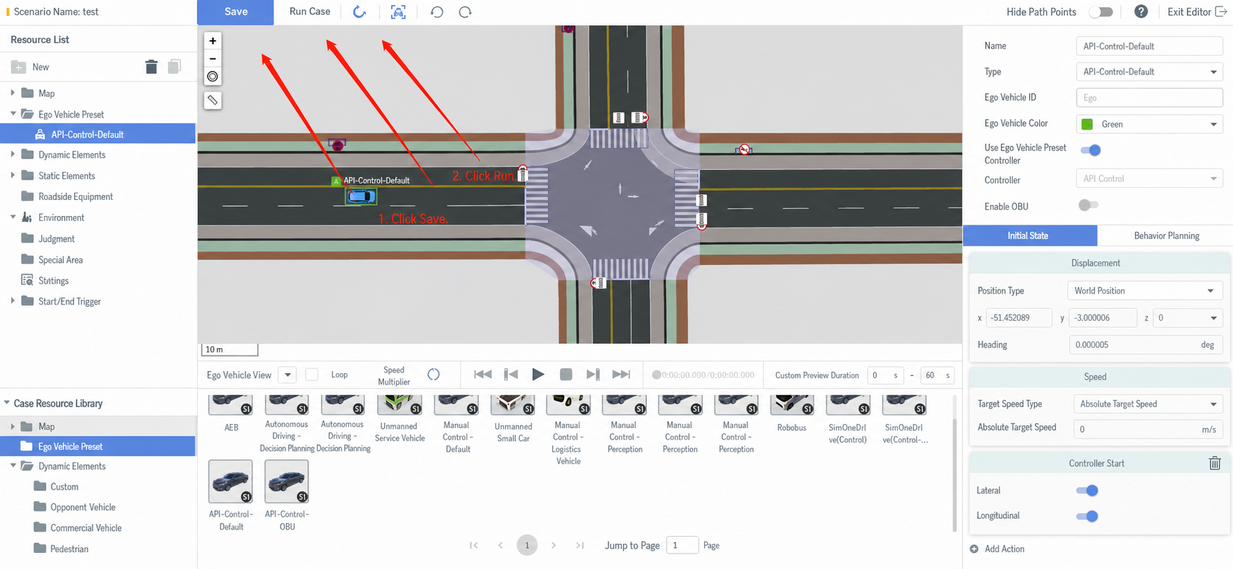Click the blue ego car on map

[361, 196]
